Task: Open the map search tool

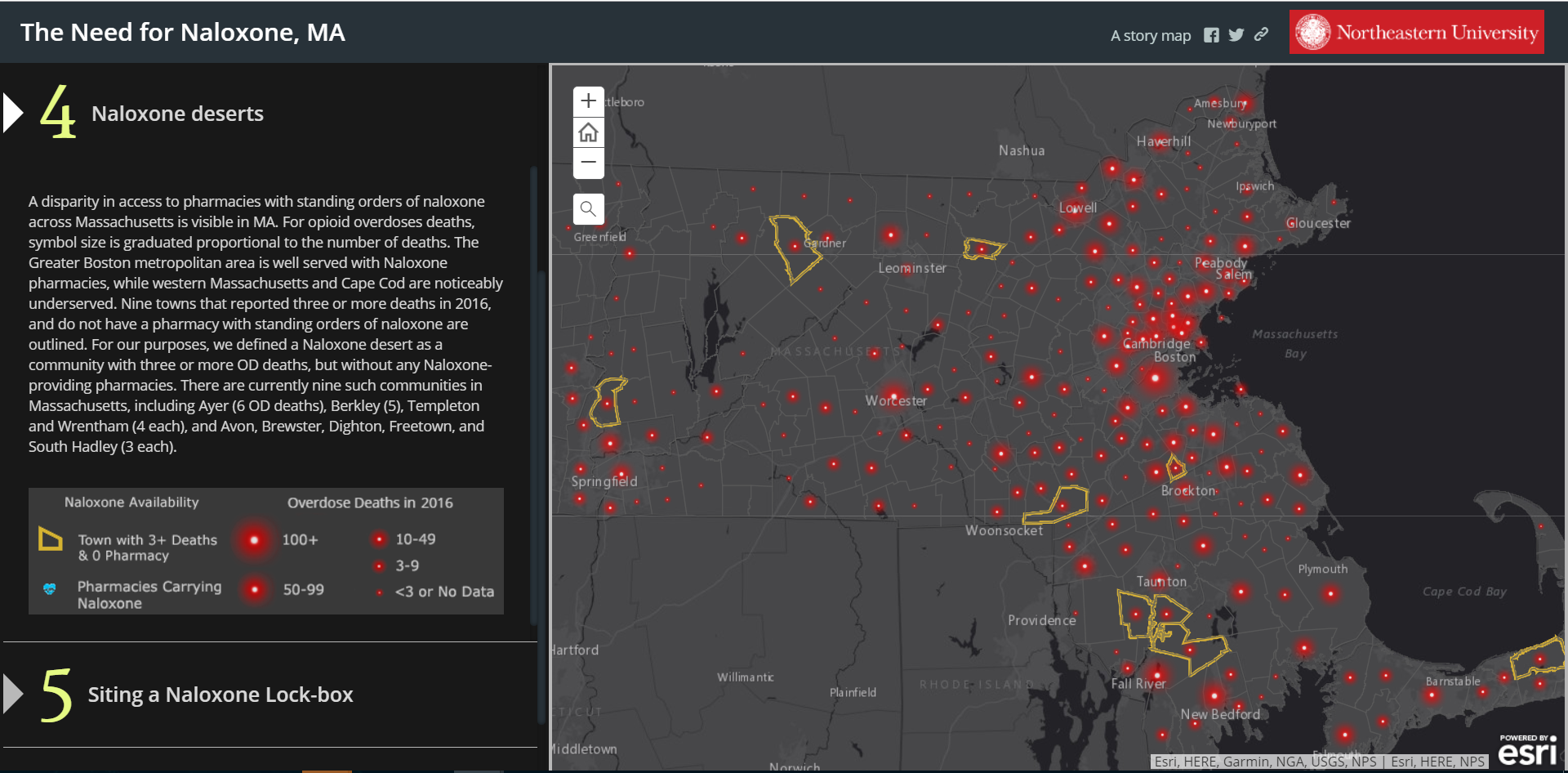Action: tap(588, 209)
